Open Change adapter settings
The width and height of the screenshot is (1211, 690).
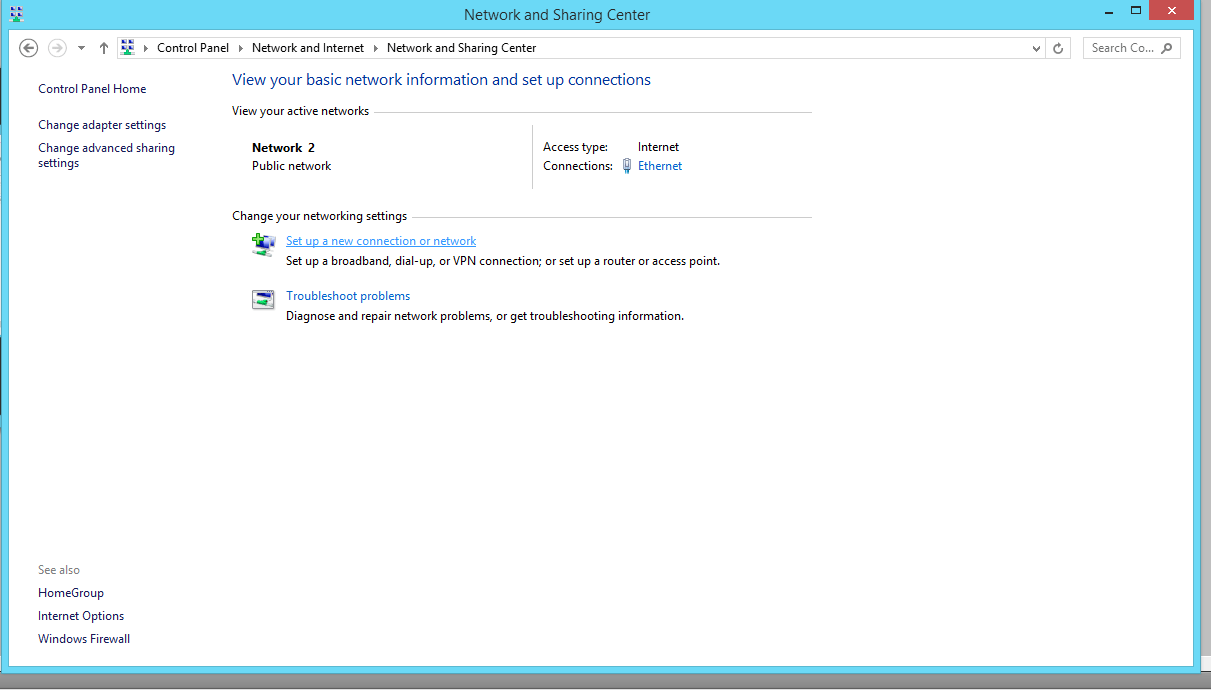coord(102,125)
